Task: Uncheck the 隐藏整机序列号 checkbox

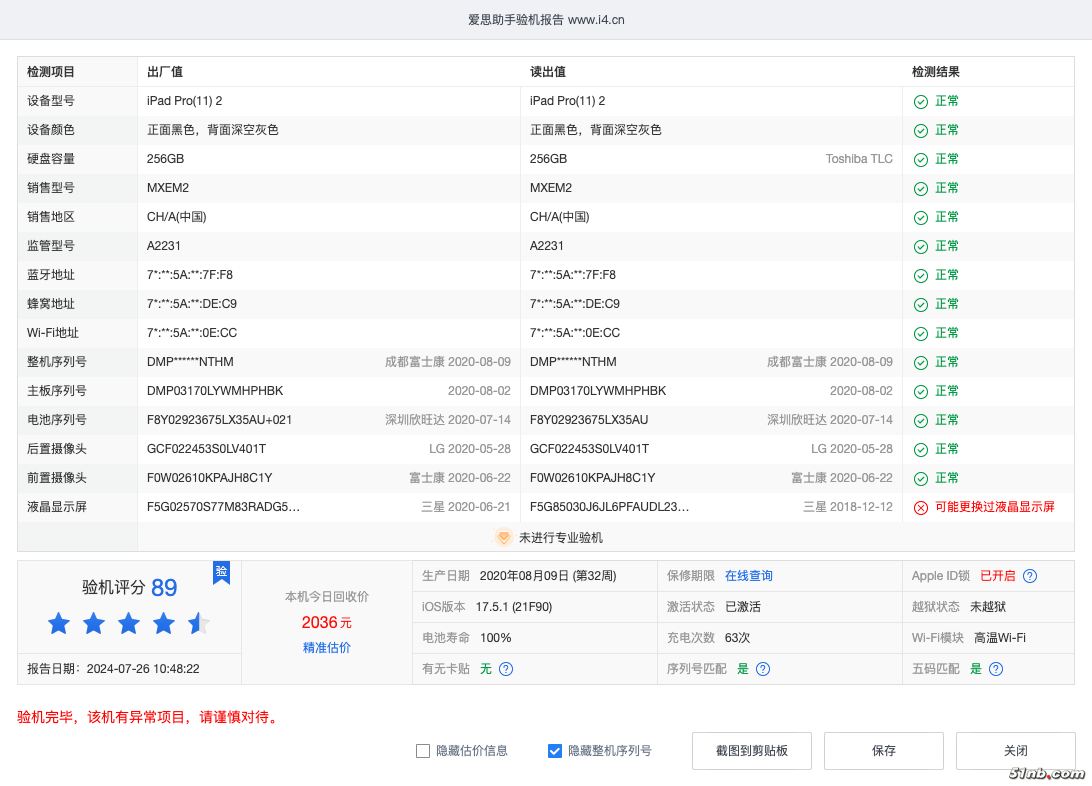Action: coord(555,751)
